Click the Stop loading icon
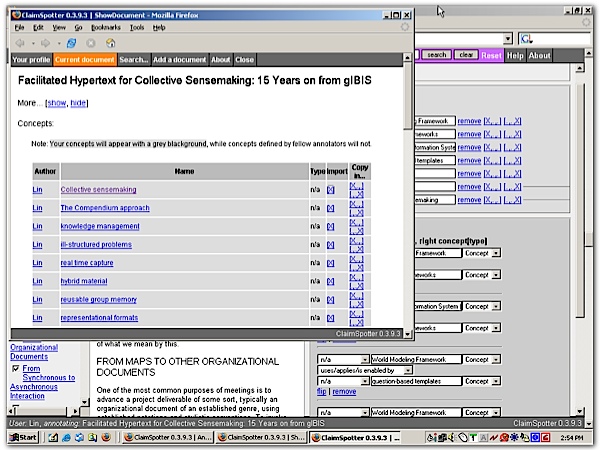 91,43
